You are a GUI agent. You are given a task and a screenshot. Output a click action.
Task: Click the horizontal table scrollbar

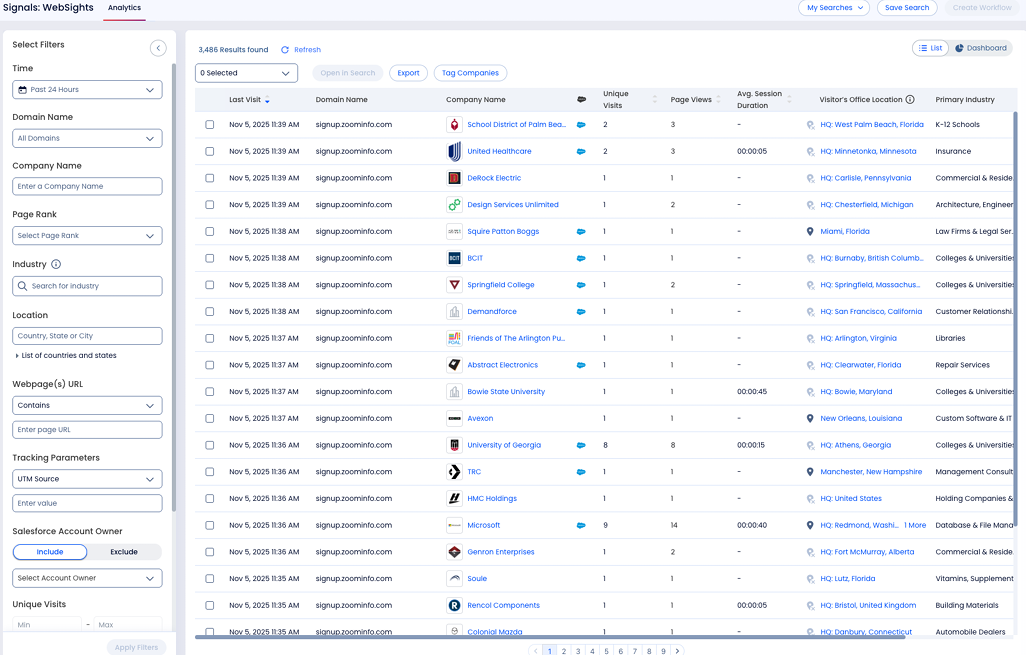[x=550, y=637]
